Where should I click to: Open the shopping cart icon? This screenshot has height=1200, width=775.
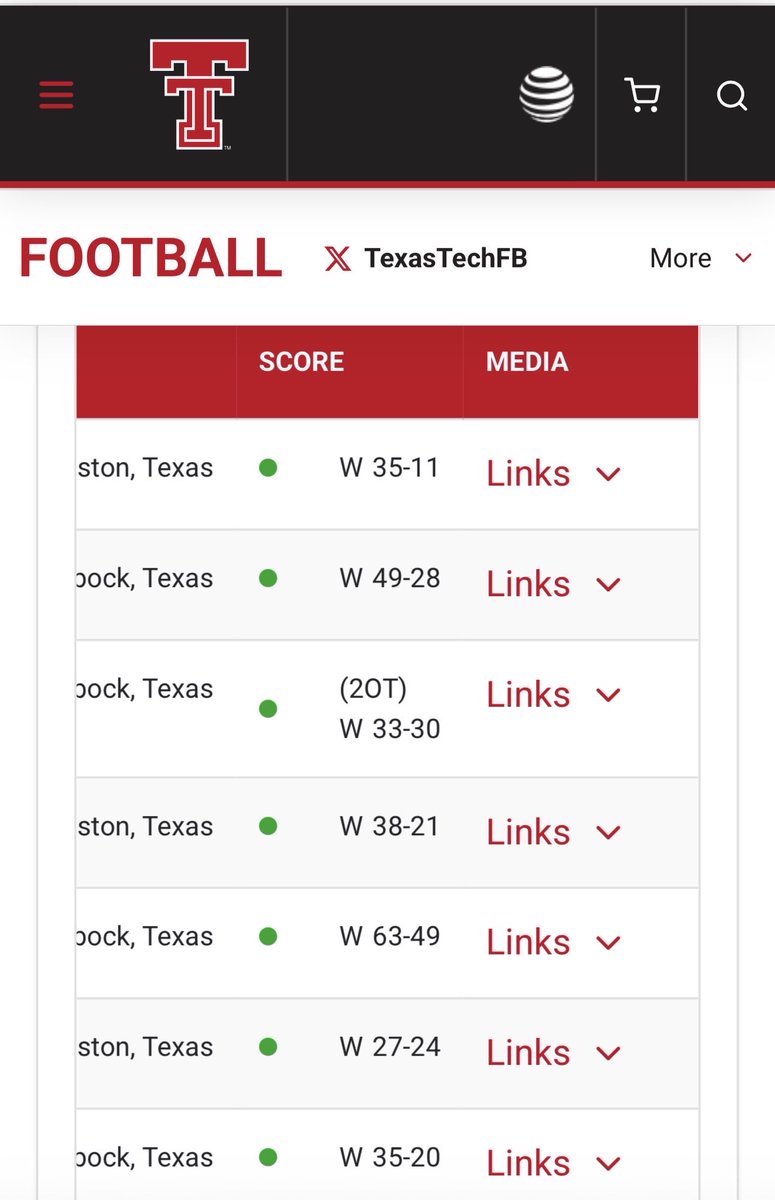[642, 96]
